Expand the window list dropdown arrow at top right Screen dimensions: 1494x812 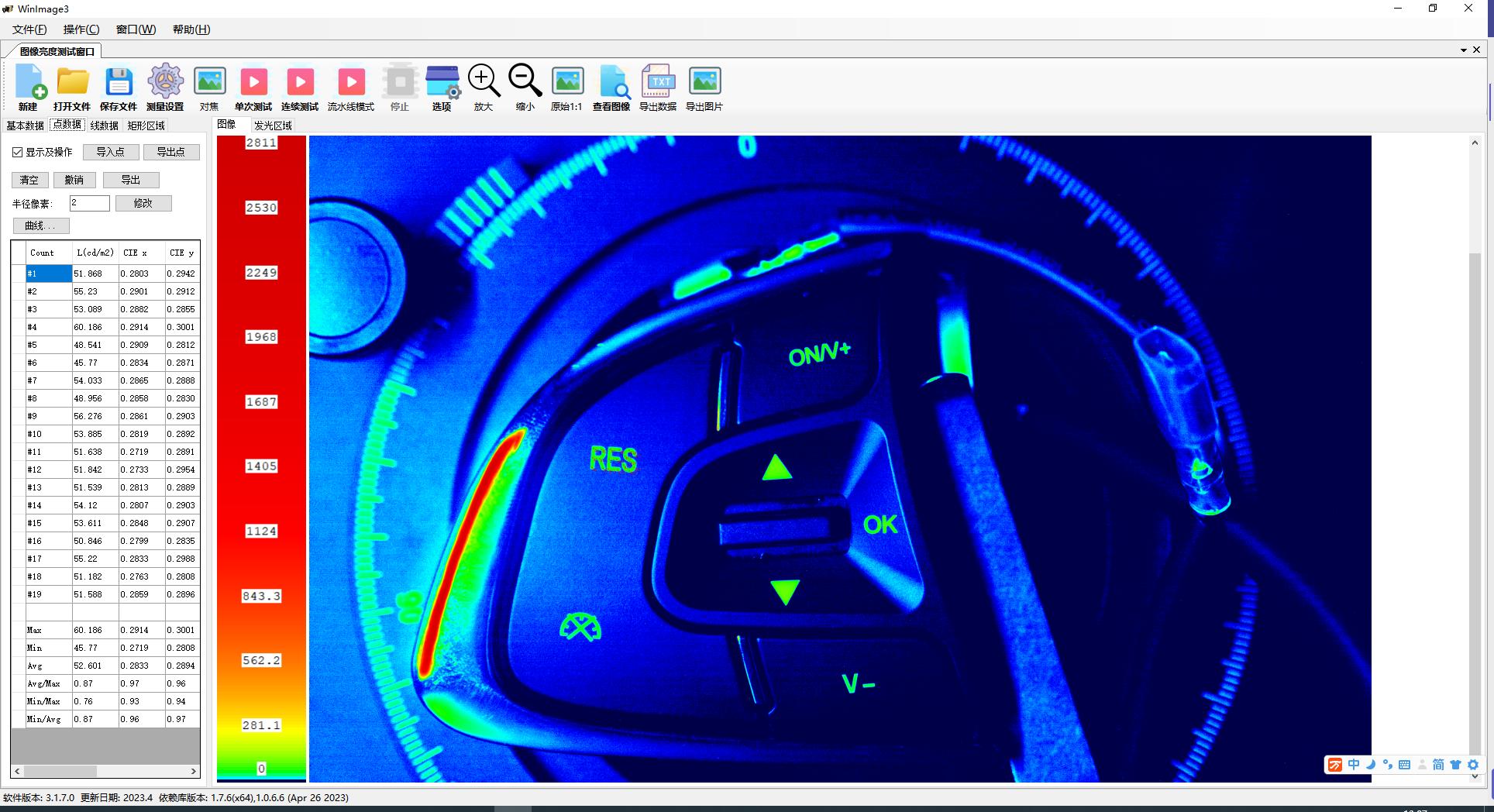[x=1463, y=50]
